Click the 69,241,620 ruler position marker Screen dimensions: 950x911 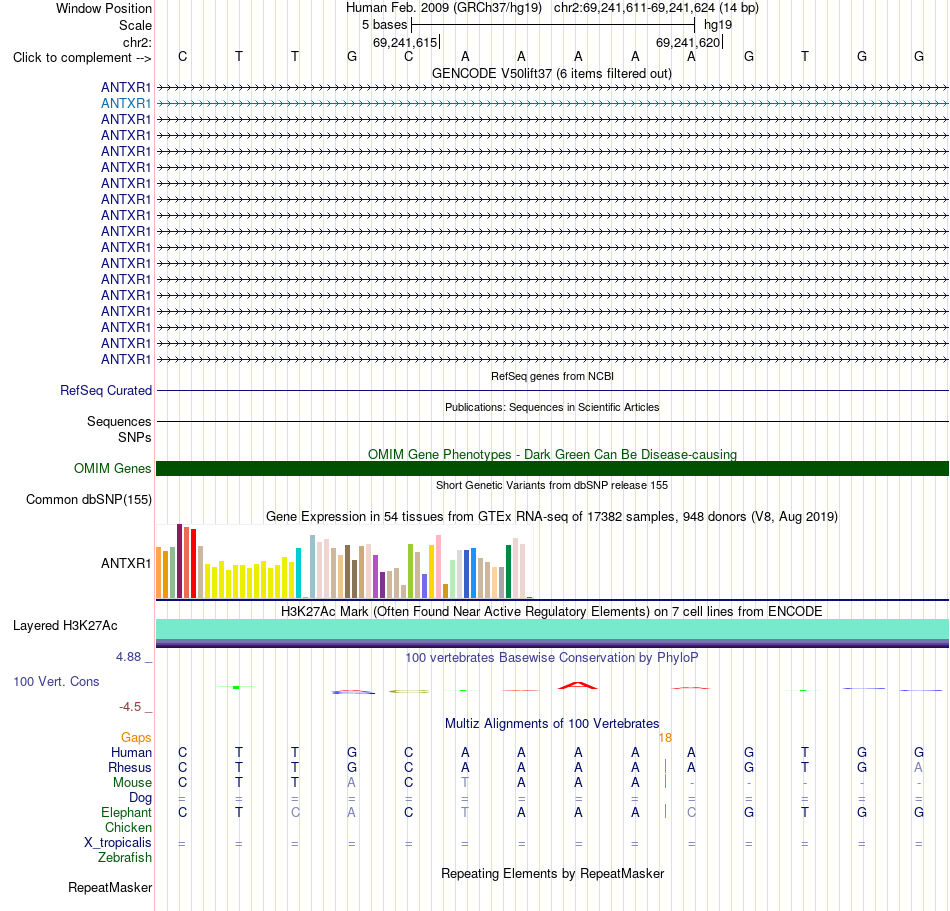point(688,42)
